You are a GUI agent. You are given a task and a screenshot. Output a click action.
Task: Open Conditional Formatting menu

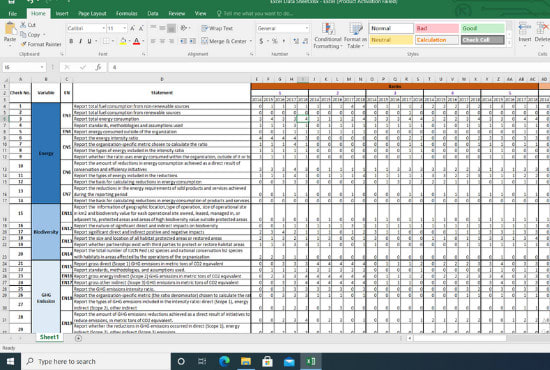pos(328,36)
